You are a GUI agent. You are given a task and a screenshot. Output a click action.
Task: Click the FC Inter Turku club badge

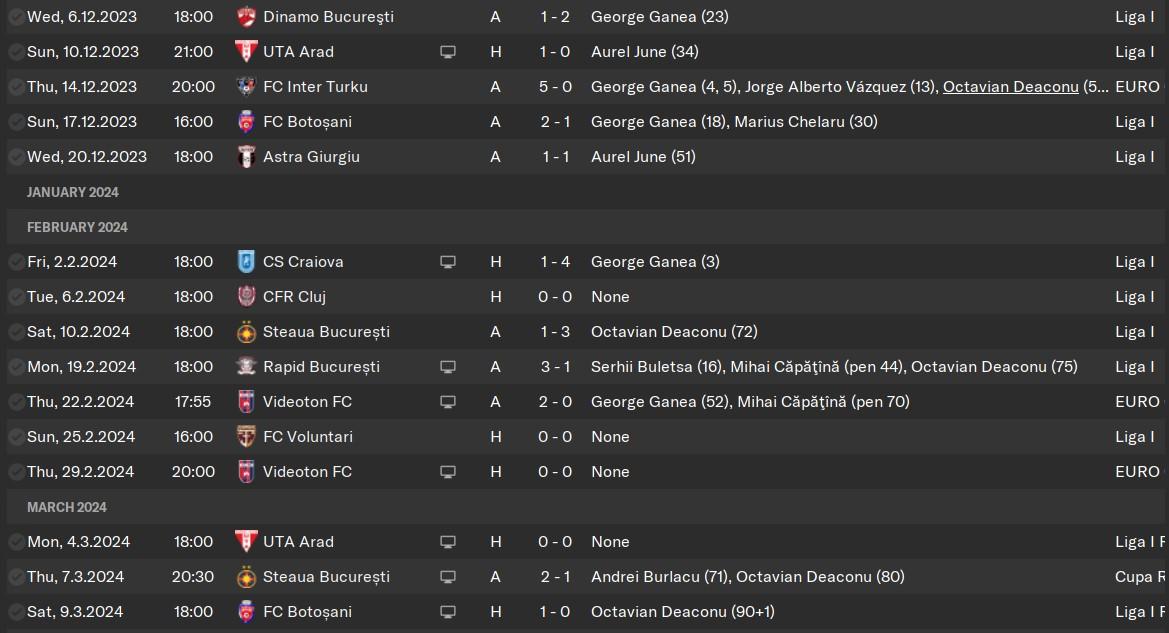[x=246, y=86]
